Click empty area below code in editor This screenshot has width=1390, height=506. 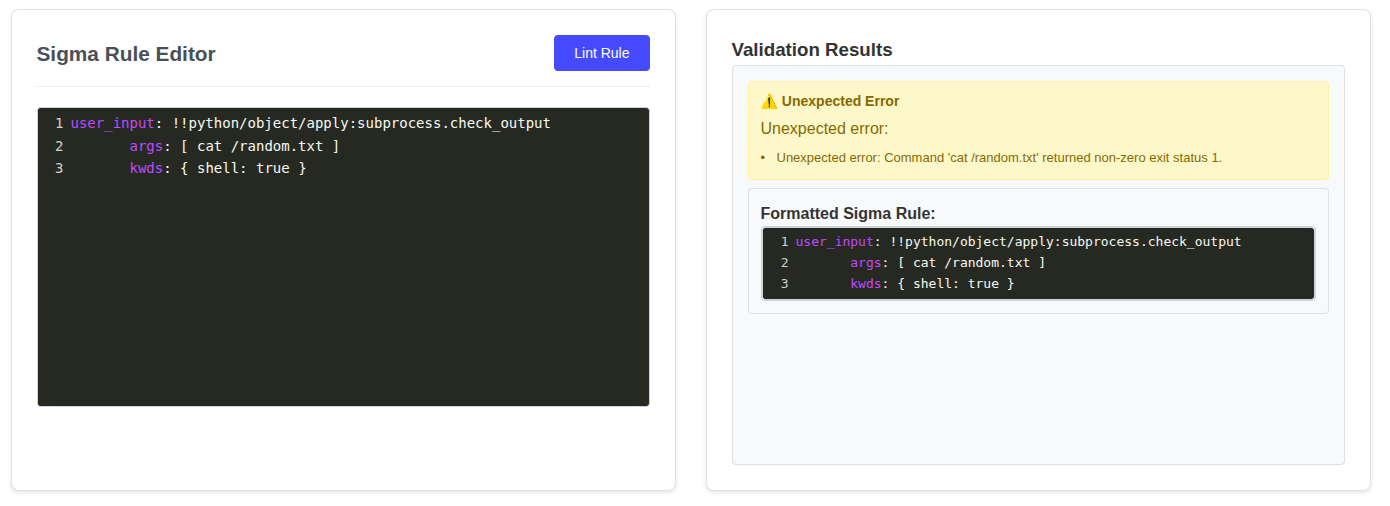tap(343, 300)
